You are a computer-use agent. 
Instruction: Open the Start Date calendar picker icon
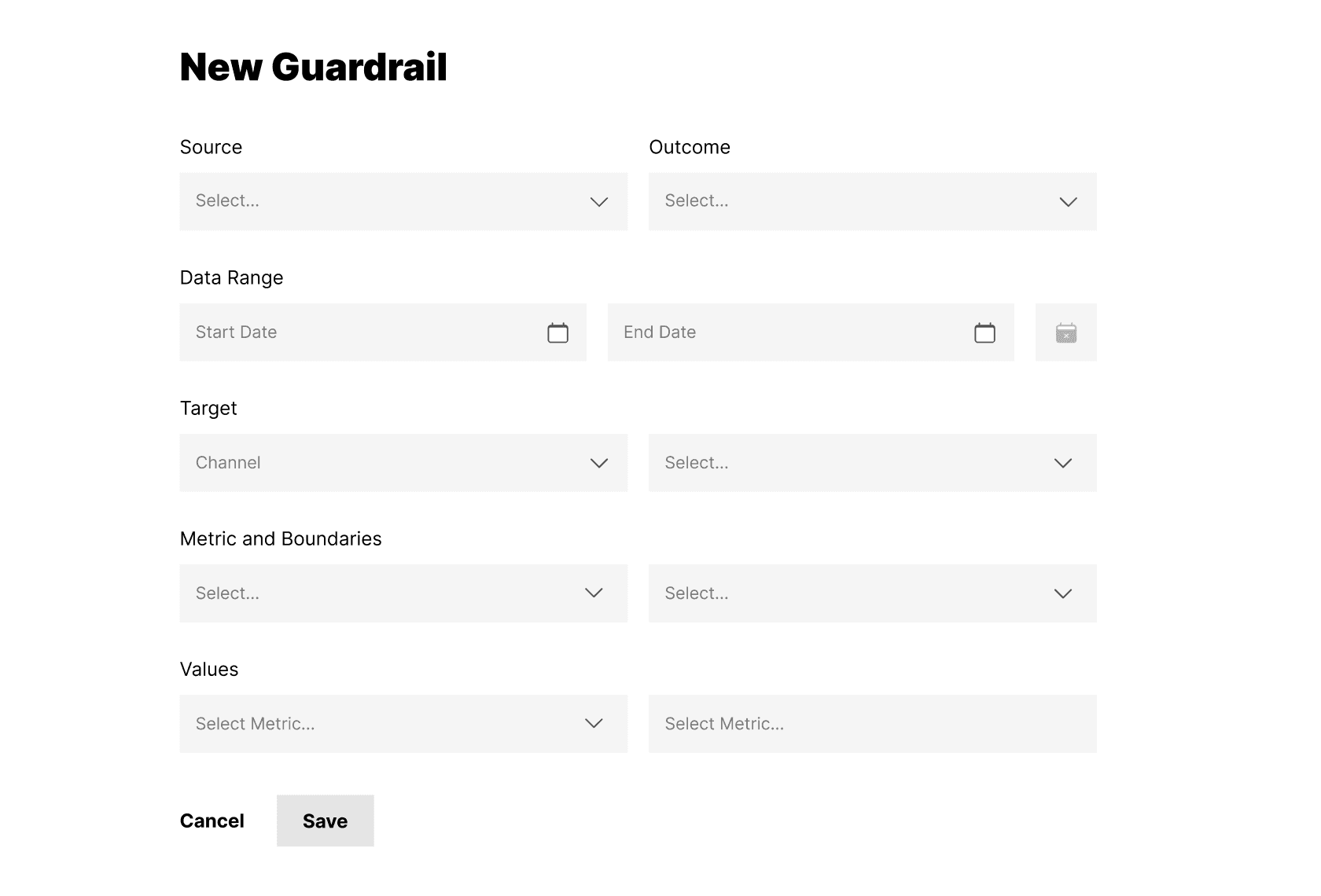click(x=558, y=332)
